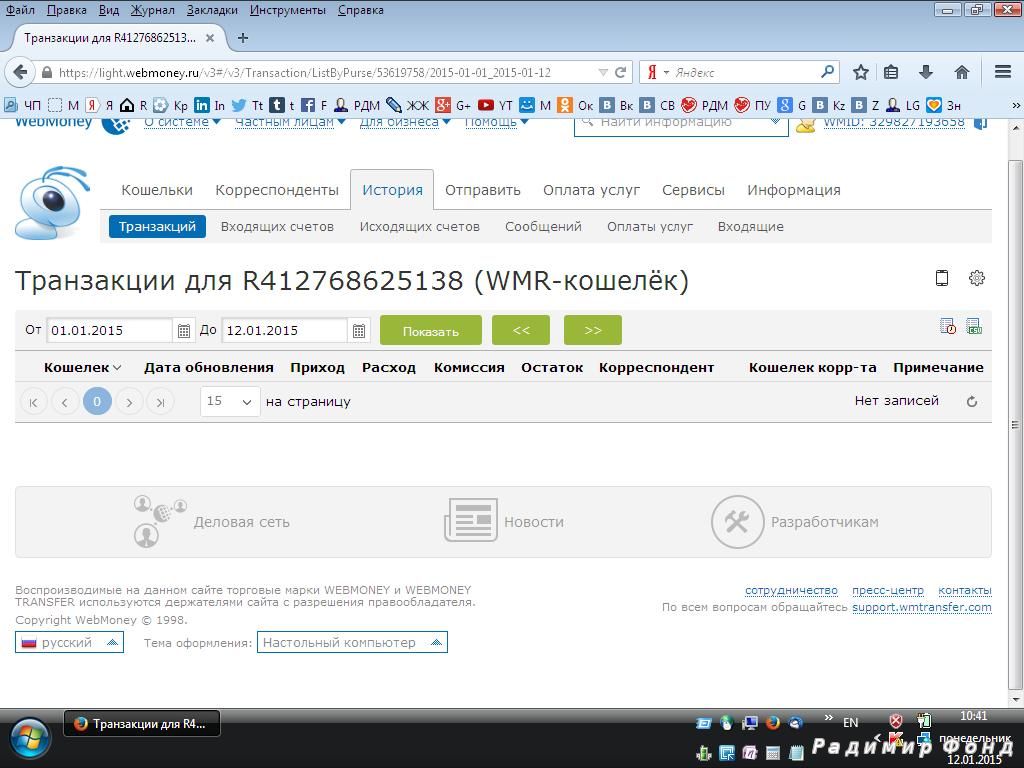
Task: Open the 'До' date calendar picker
Action: [359, 330]
